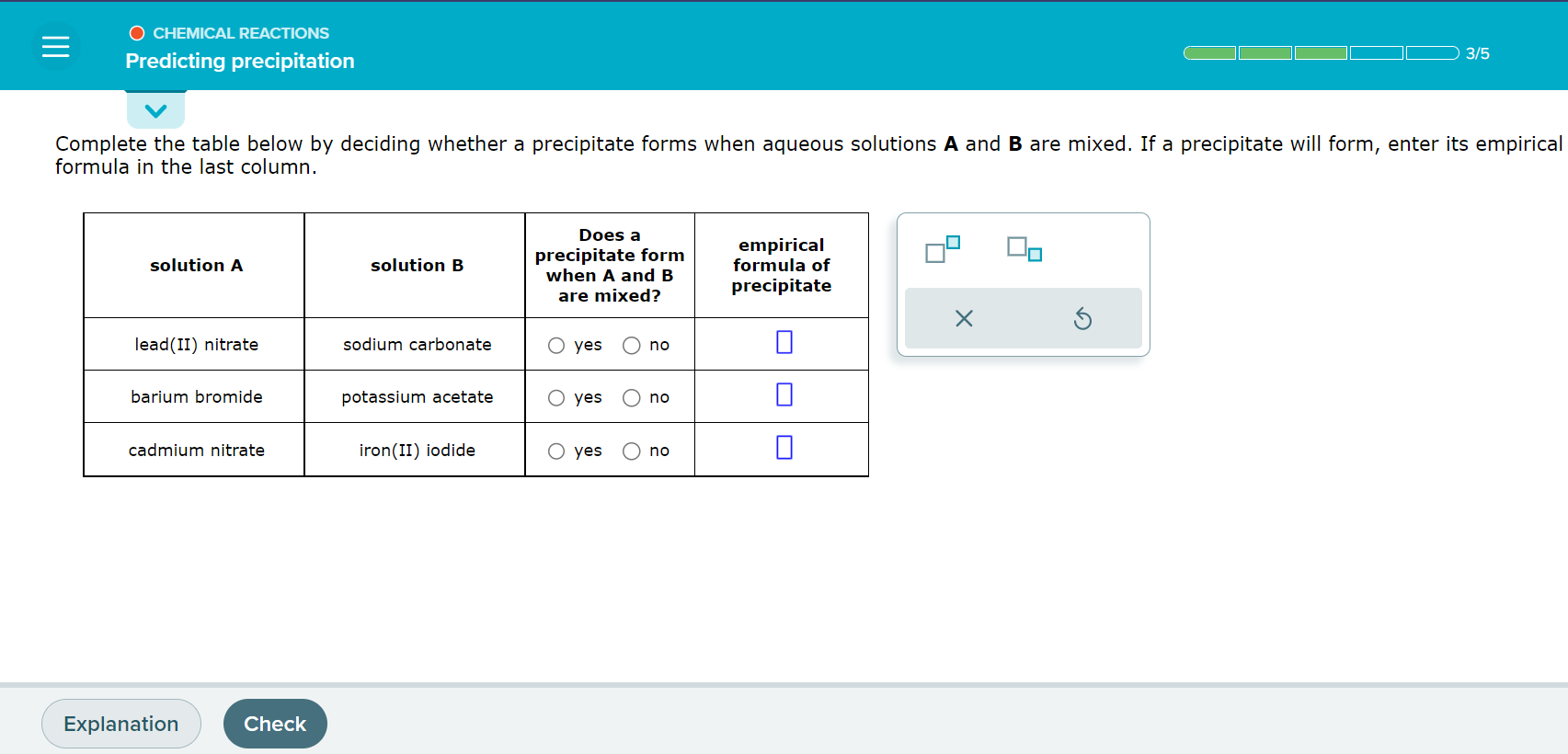Click the Predicting precipitation title

click(240, 61)
